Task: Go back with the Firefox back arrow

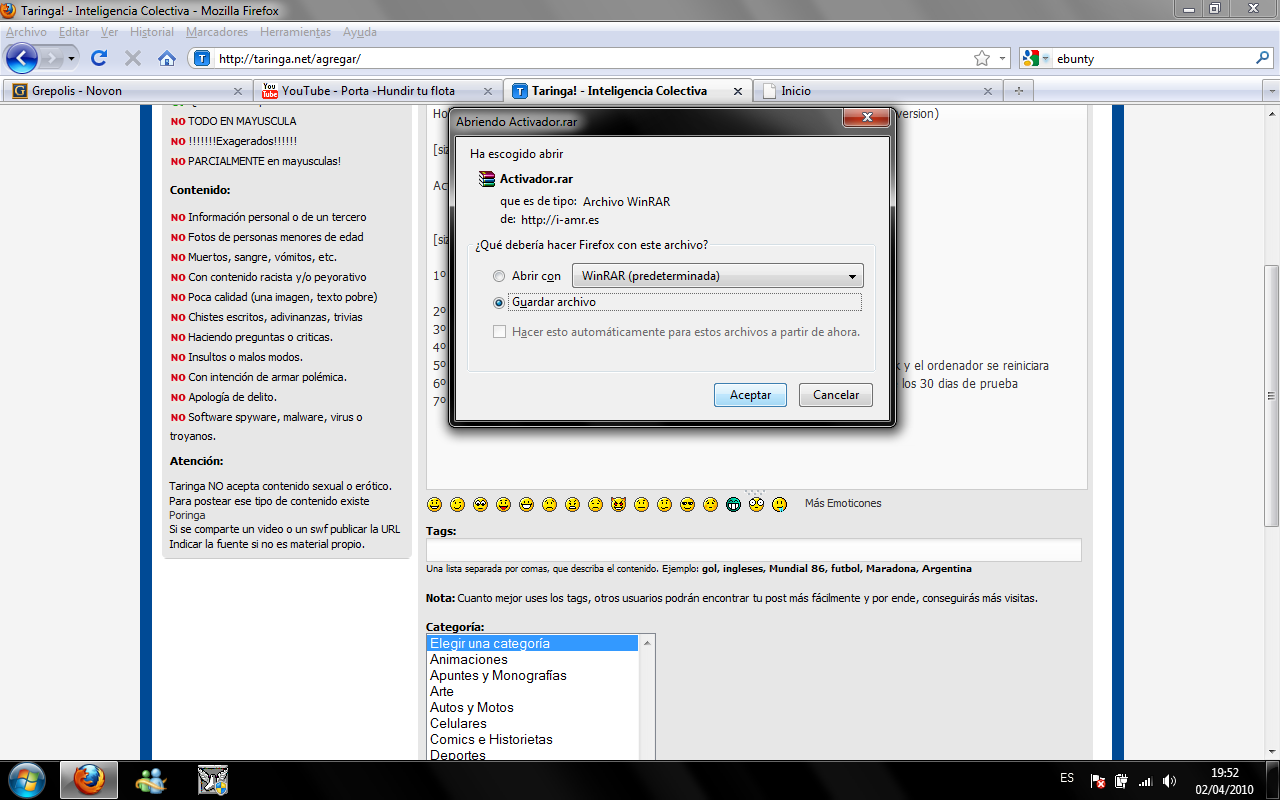Action: pyautogui.click(x=22, y=58)
